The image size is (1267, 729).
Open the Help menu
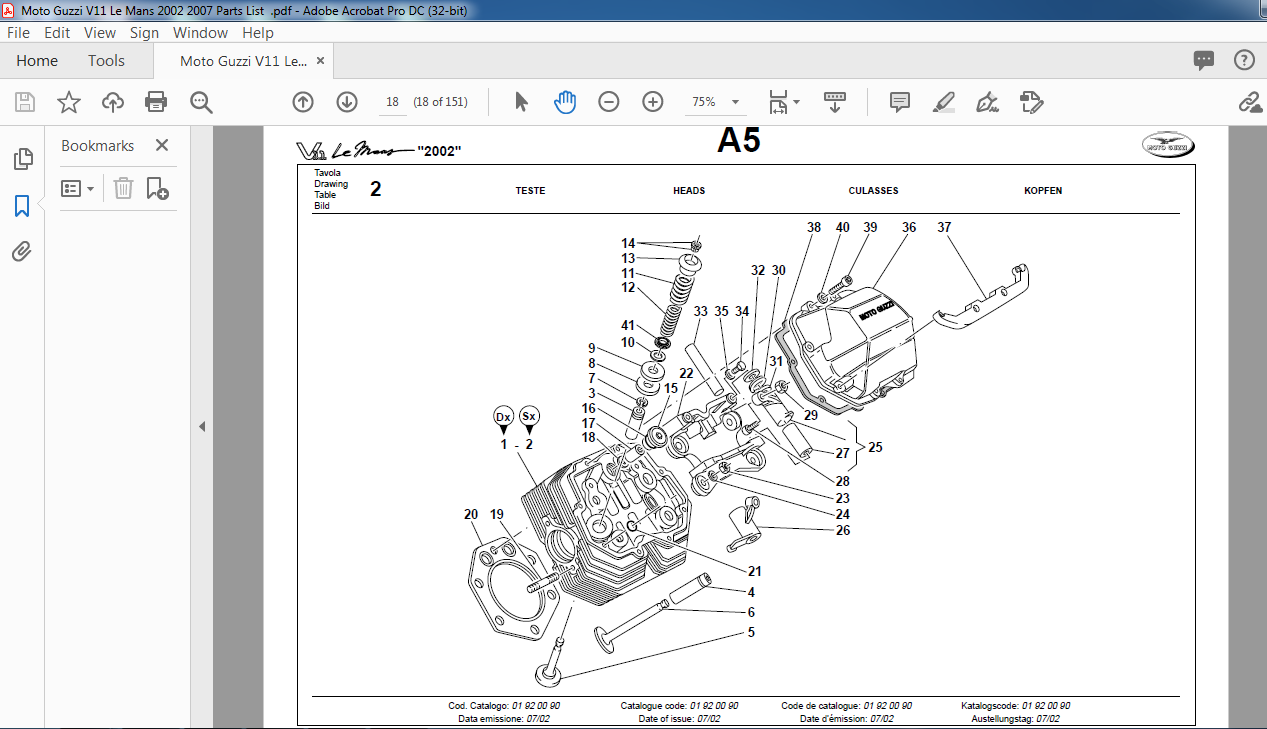(x=258, y=32)
